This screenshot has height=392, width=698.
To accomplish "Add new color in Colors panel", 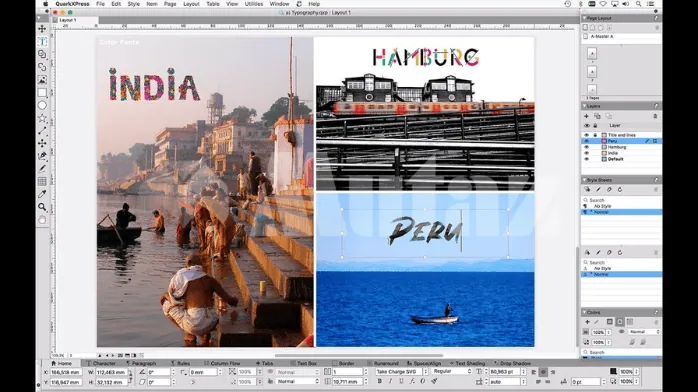I will click(x=587, y=322).
